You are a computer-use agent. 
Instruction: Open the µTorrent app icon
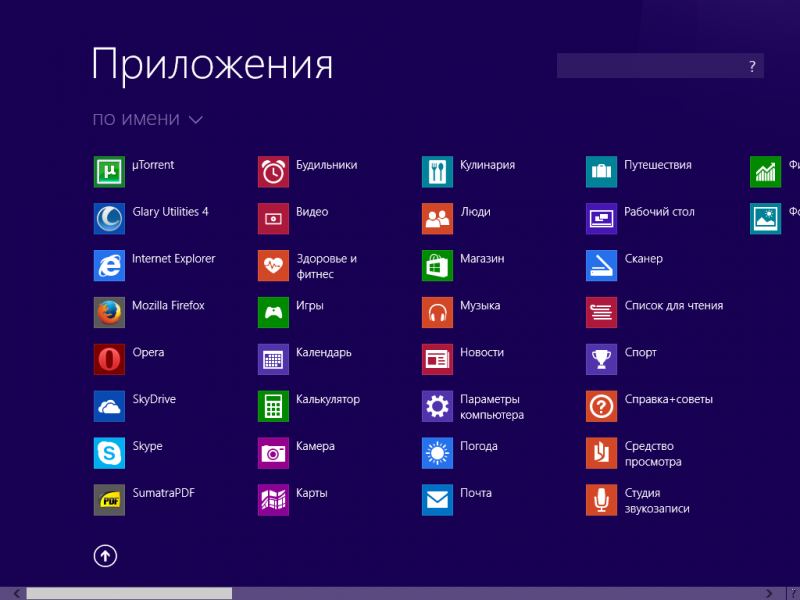click(109, 172)
